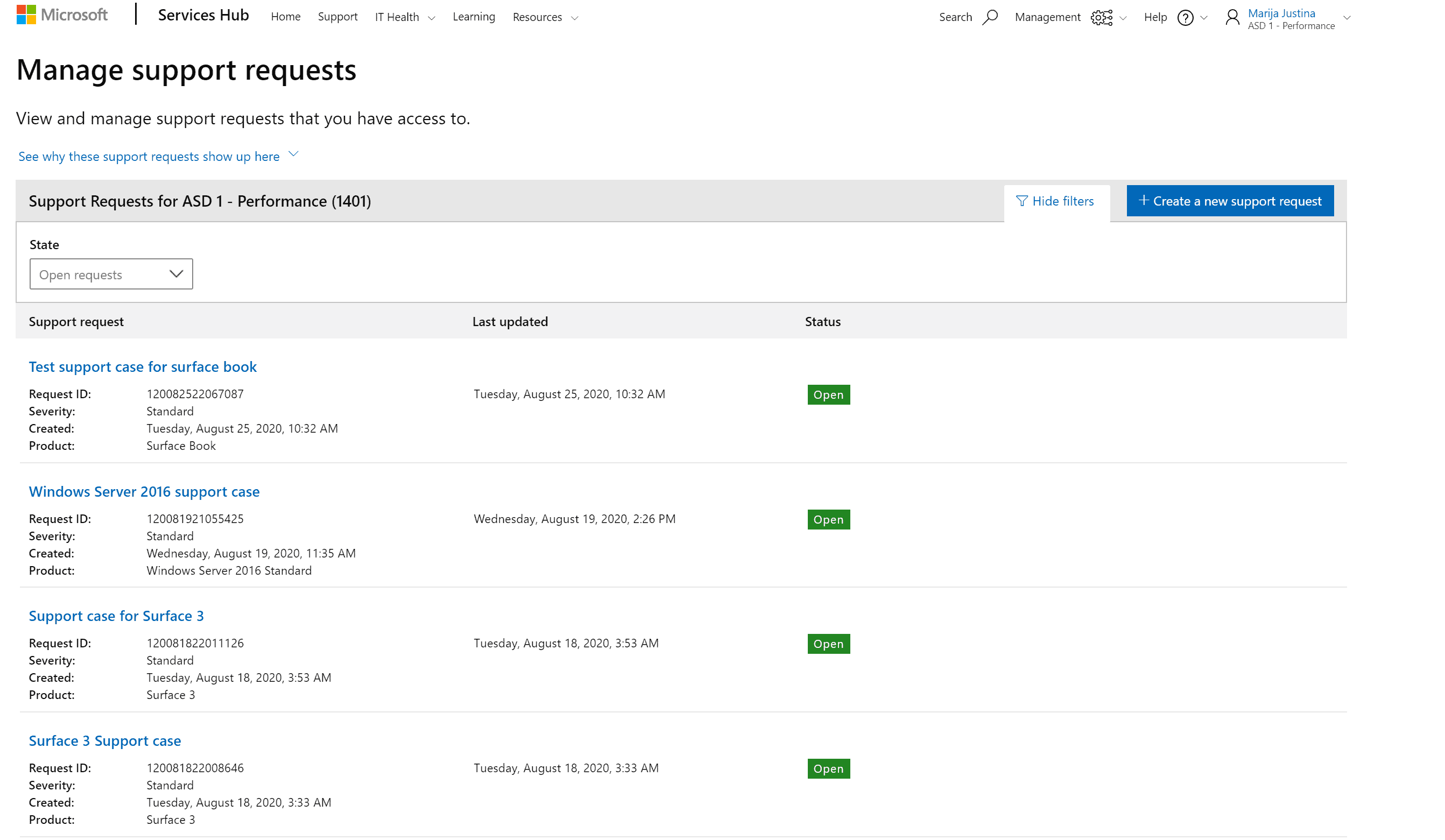Click Create a new support request button

click(1229, 201)
